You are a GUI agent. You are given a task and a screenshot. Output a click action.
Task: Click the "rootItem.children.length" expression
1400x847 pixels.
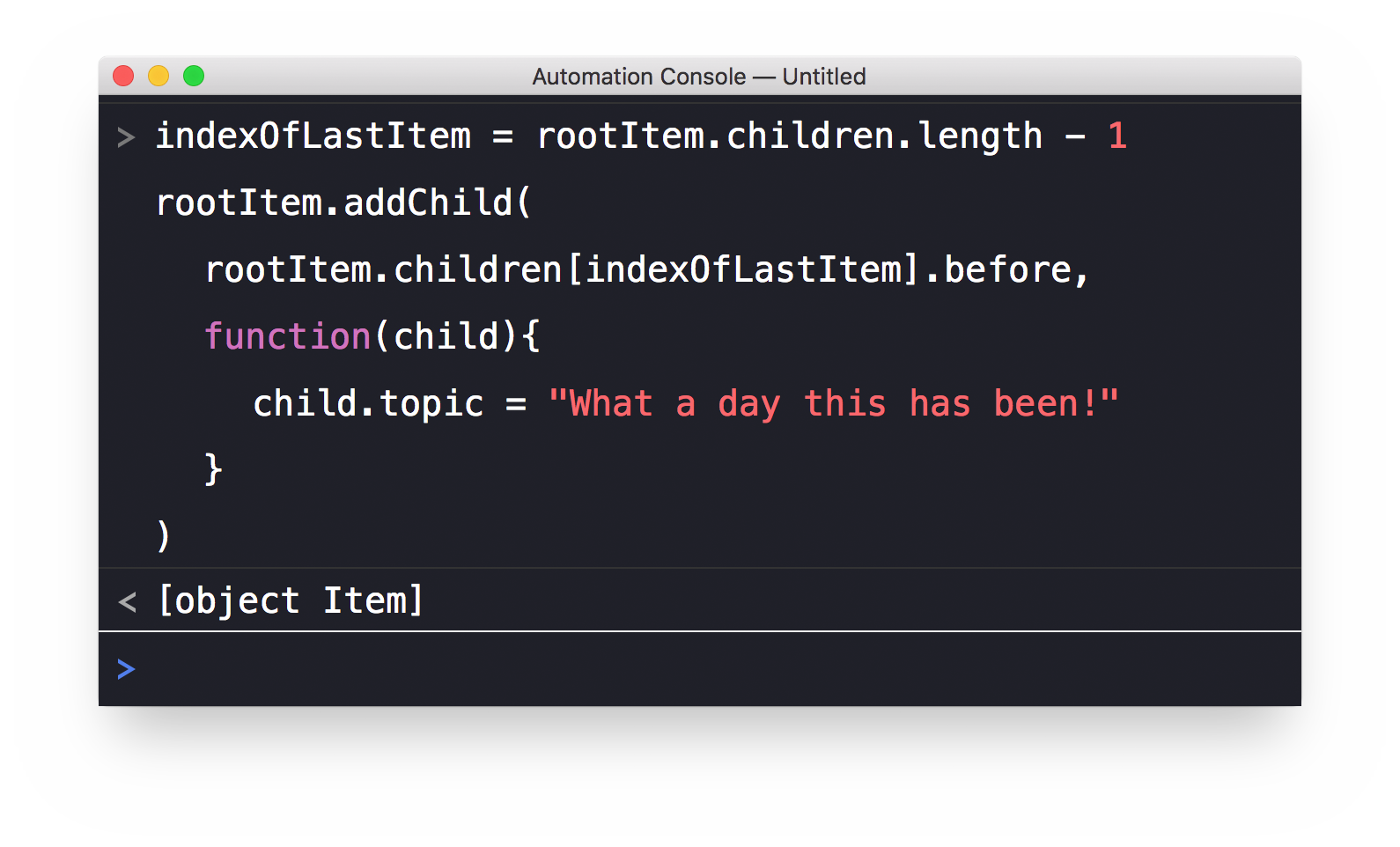click(790, 136)
